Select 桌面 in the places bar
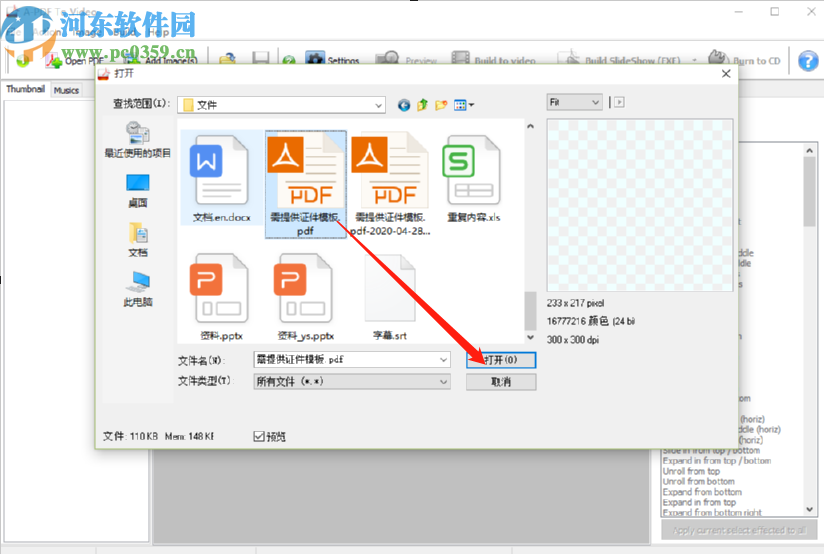824x554 pixels. click(138, 191)
